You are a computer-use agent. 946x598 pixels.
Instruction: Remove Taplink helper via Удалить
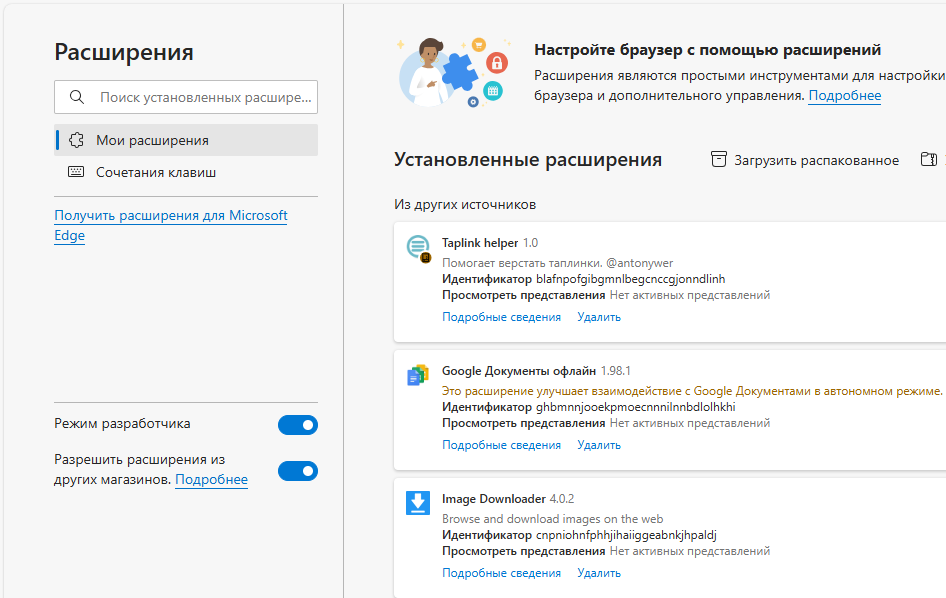(598, 317)
